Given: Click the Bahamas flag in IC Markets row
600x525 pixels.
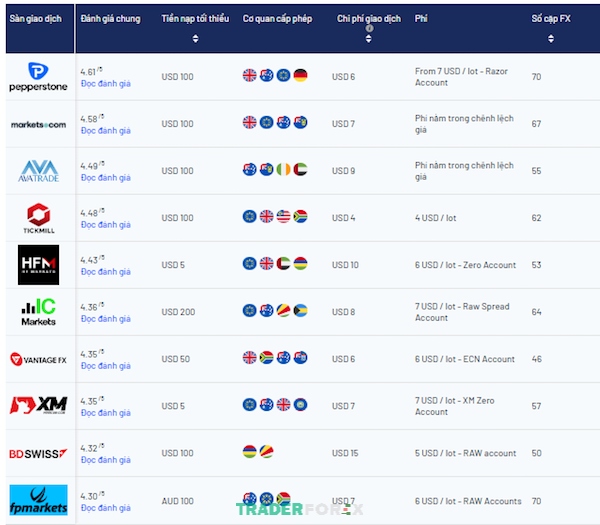Looking at the screenshot, I should click(300, 310).
